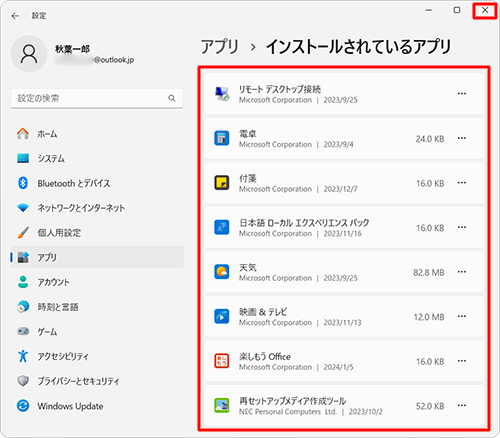Focus the 設定の検索 search field
Screen dimensions: 500x438
click(x=97, y=98)
